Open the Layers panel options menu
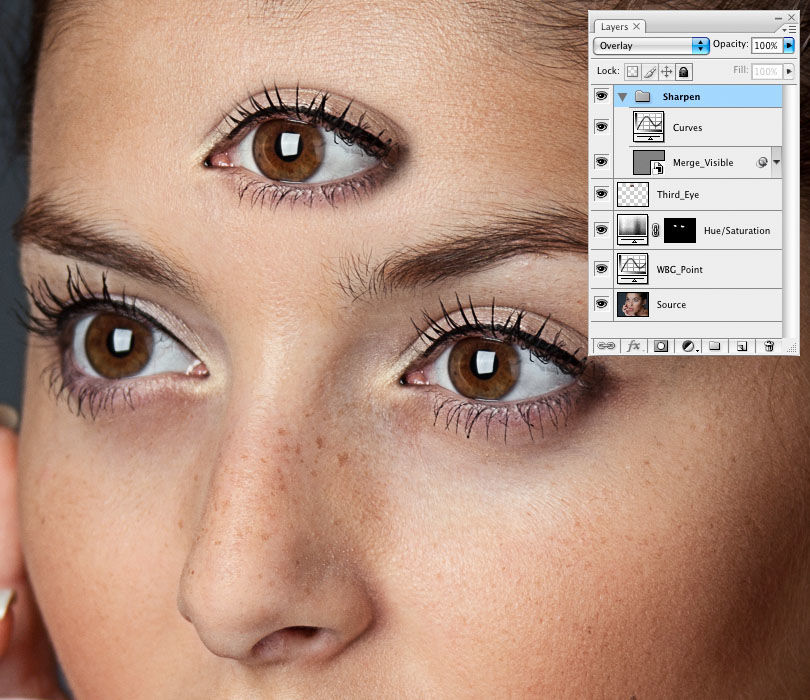 coord(789,29)
